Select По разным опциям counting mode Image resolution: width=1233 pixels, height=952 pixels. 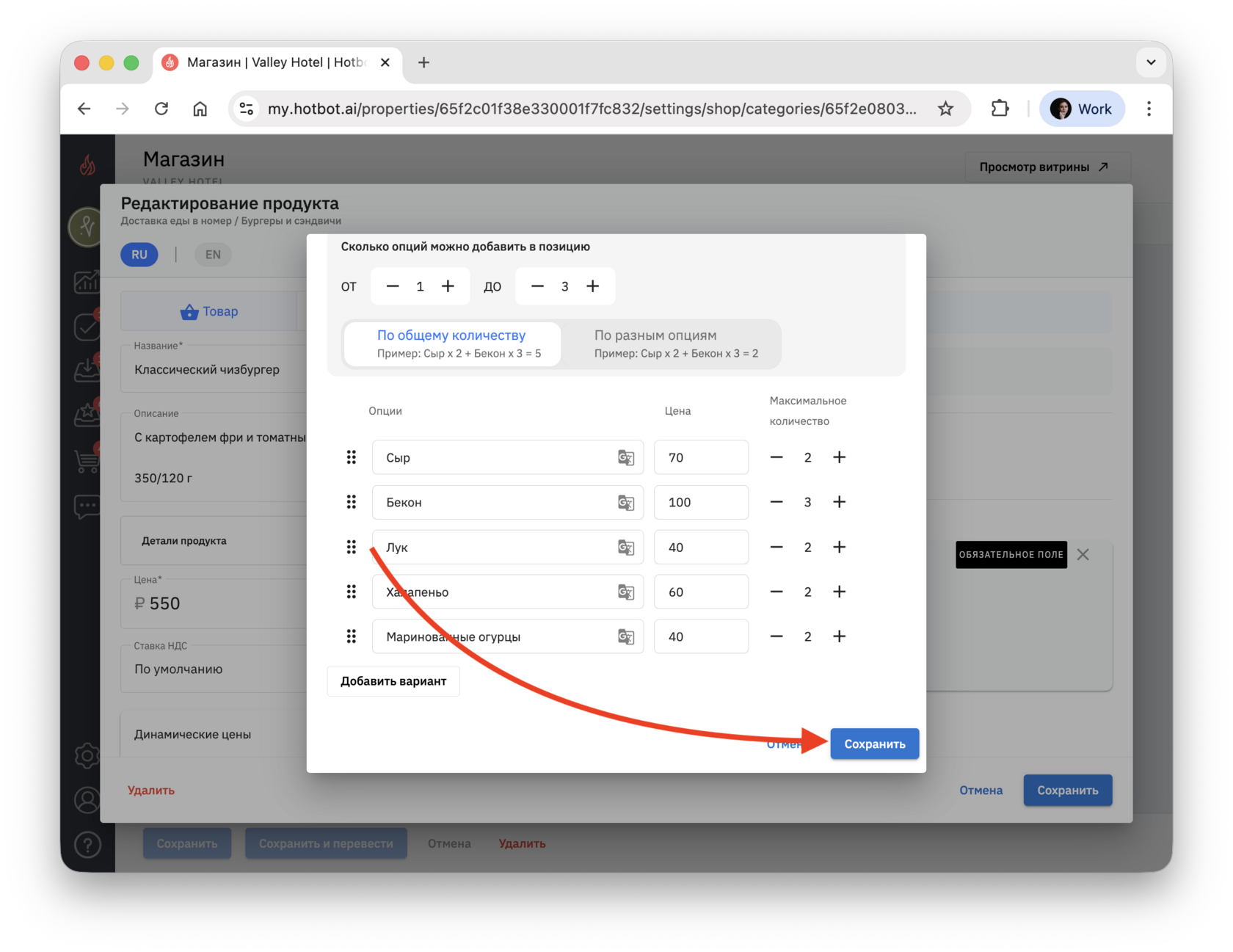[670, 344]
